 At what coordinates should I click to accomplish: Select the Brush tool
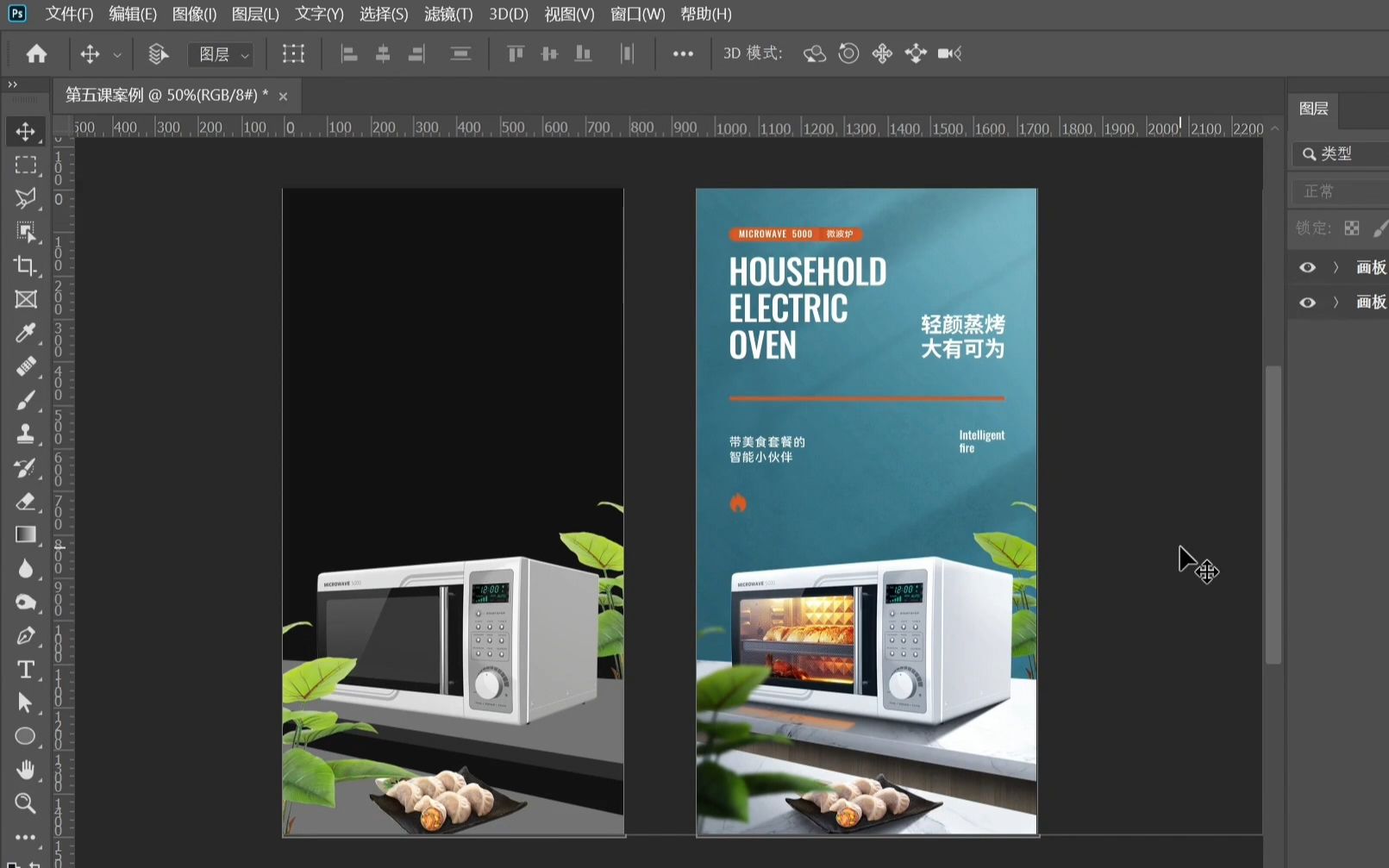tap(26, 400)
